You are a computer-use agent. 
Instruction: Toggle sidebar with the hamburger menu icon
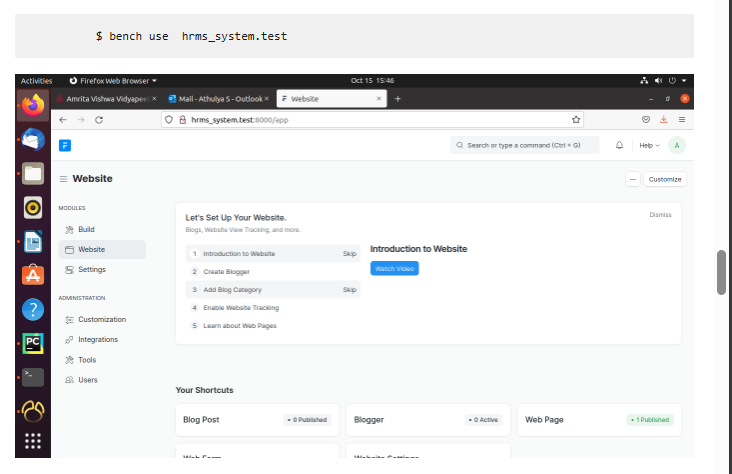click(64, 179)
